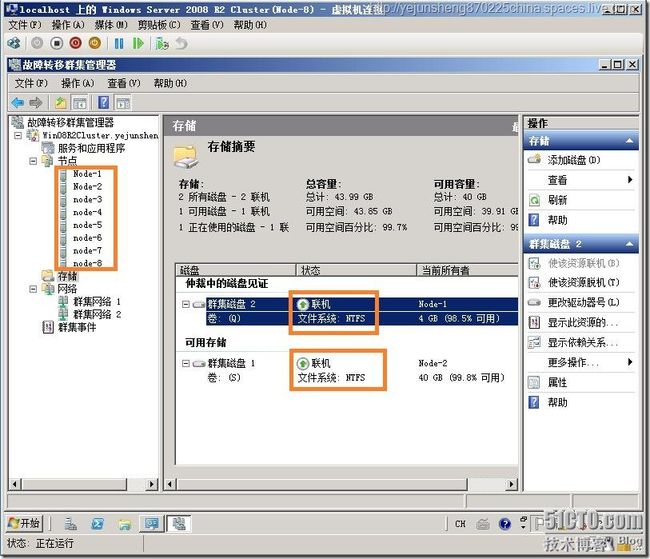Expand 更多操作 submenu arrow
This screenshot has width=650, height=559.
(630, 362)
